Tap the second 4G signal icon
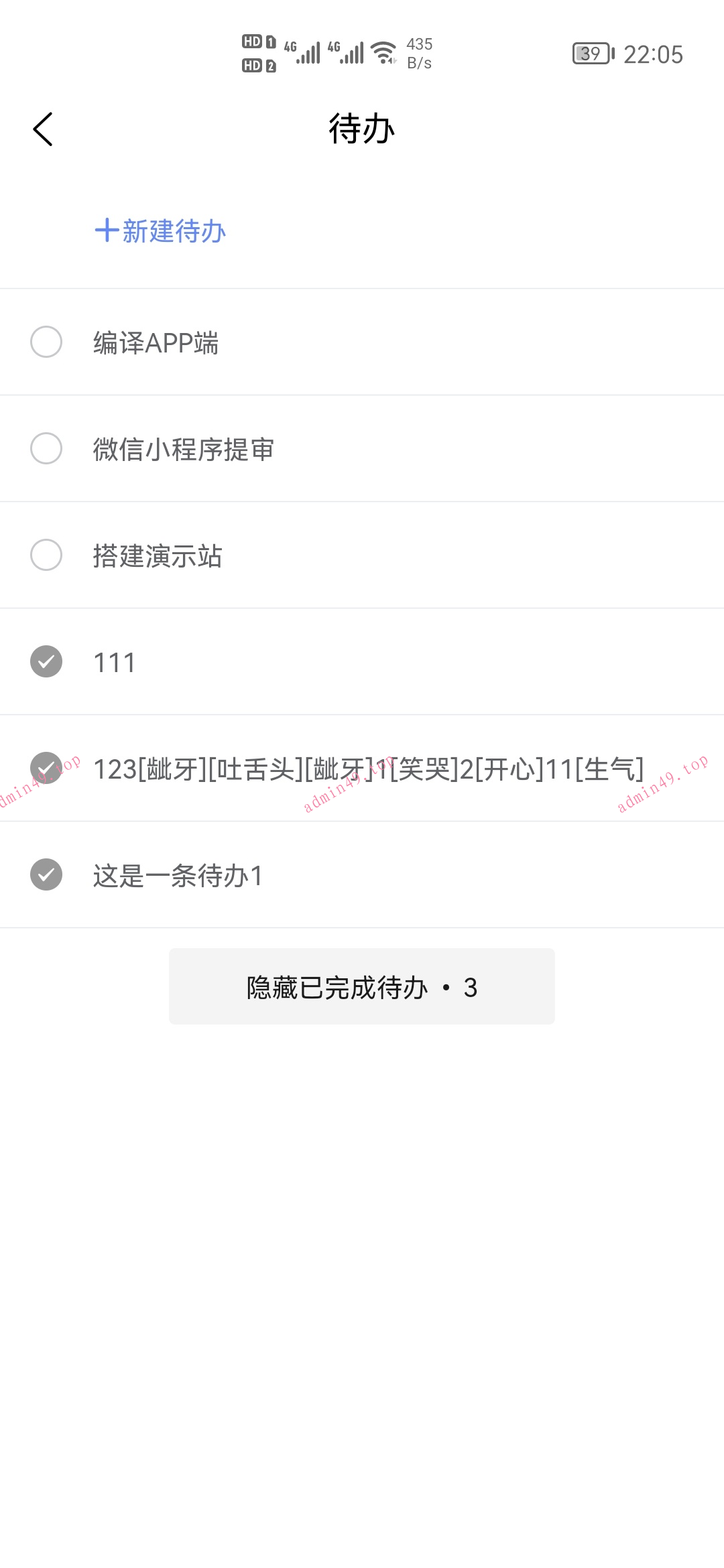The height and width of the screenshot is (1568, 724). [x=346, y=53]
